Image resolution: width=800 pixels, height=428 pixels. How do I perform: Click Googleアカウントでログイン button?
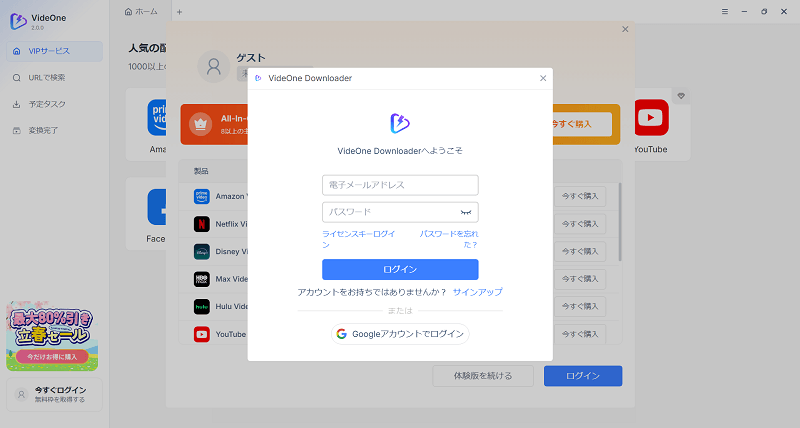click(x=400, y=334)
